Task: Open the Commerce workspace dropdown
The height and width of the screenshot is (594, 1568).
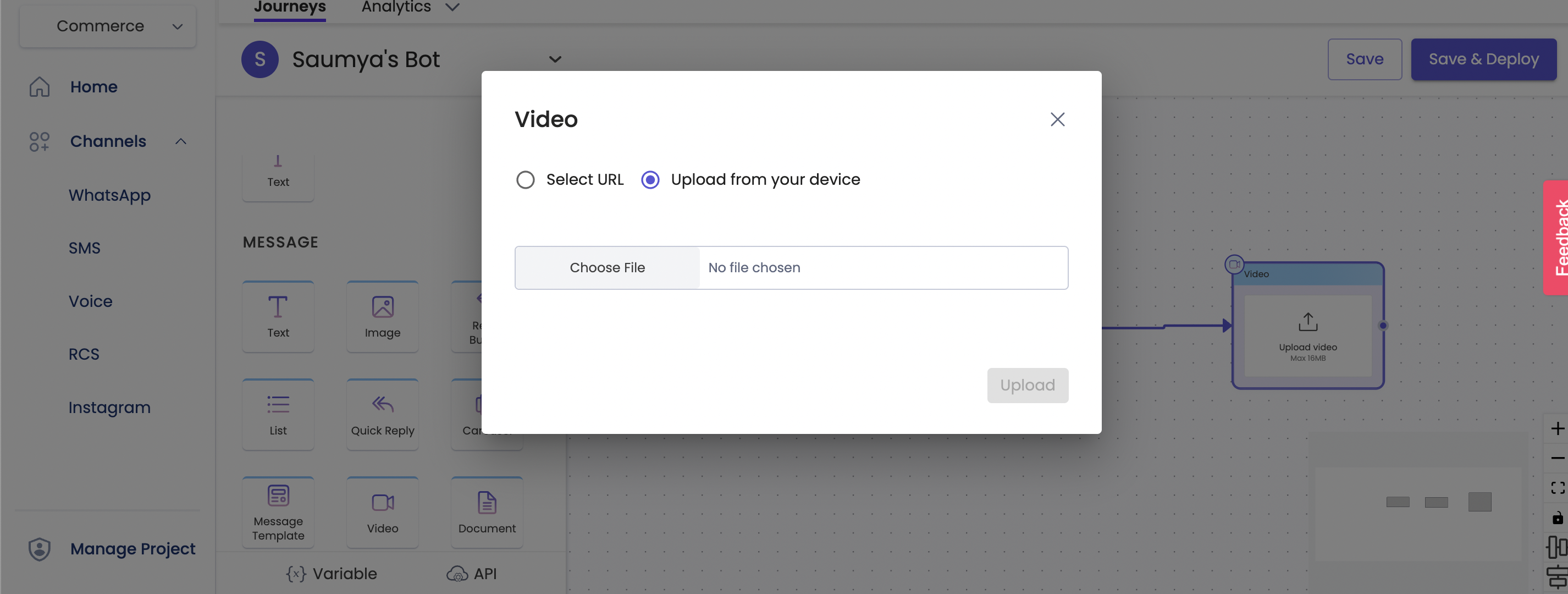Action: pyautogui.click(x=108, y=26)
